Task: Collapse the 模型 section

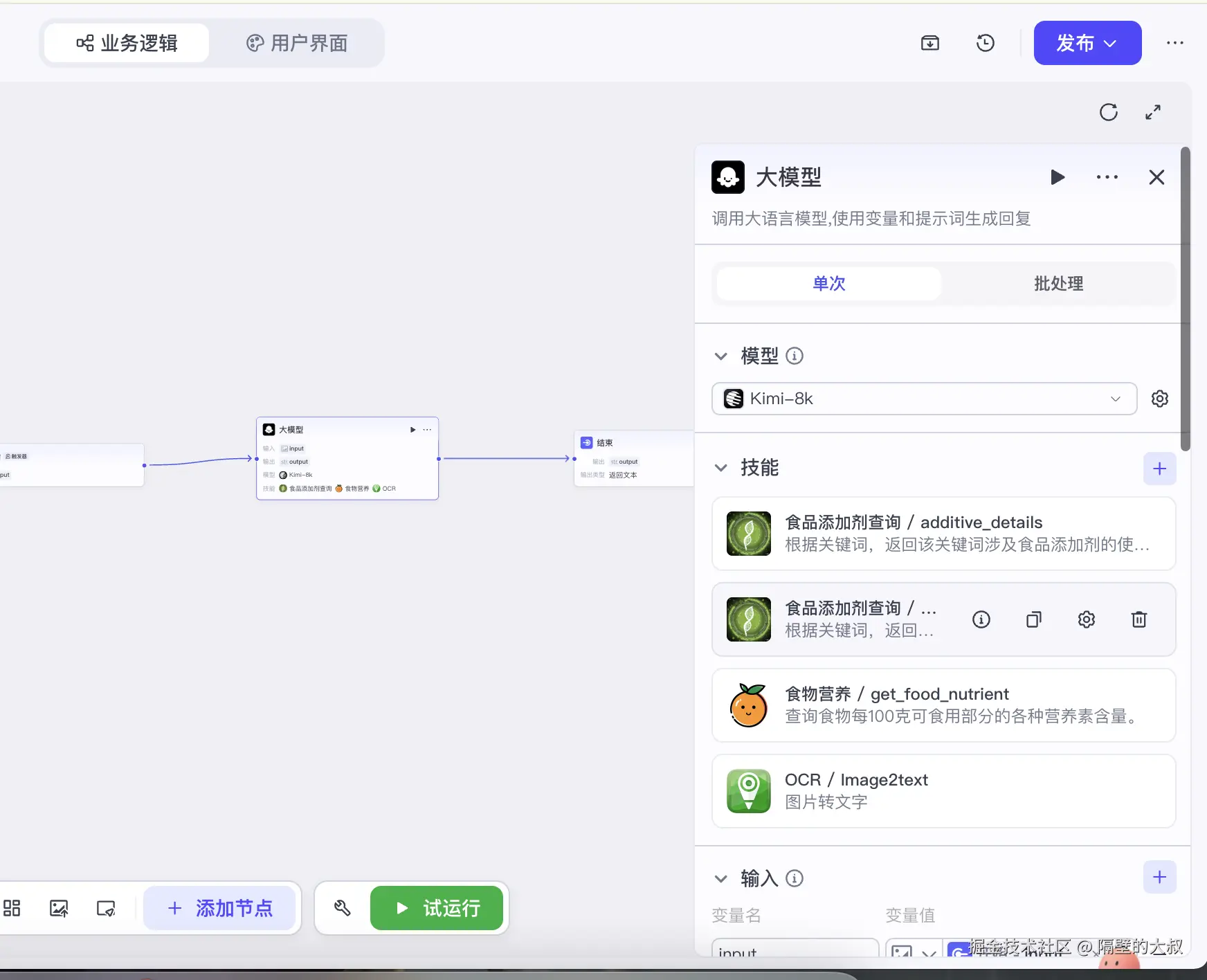Action: (721, 356)
